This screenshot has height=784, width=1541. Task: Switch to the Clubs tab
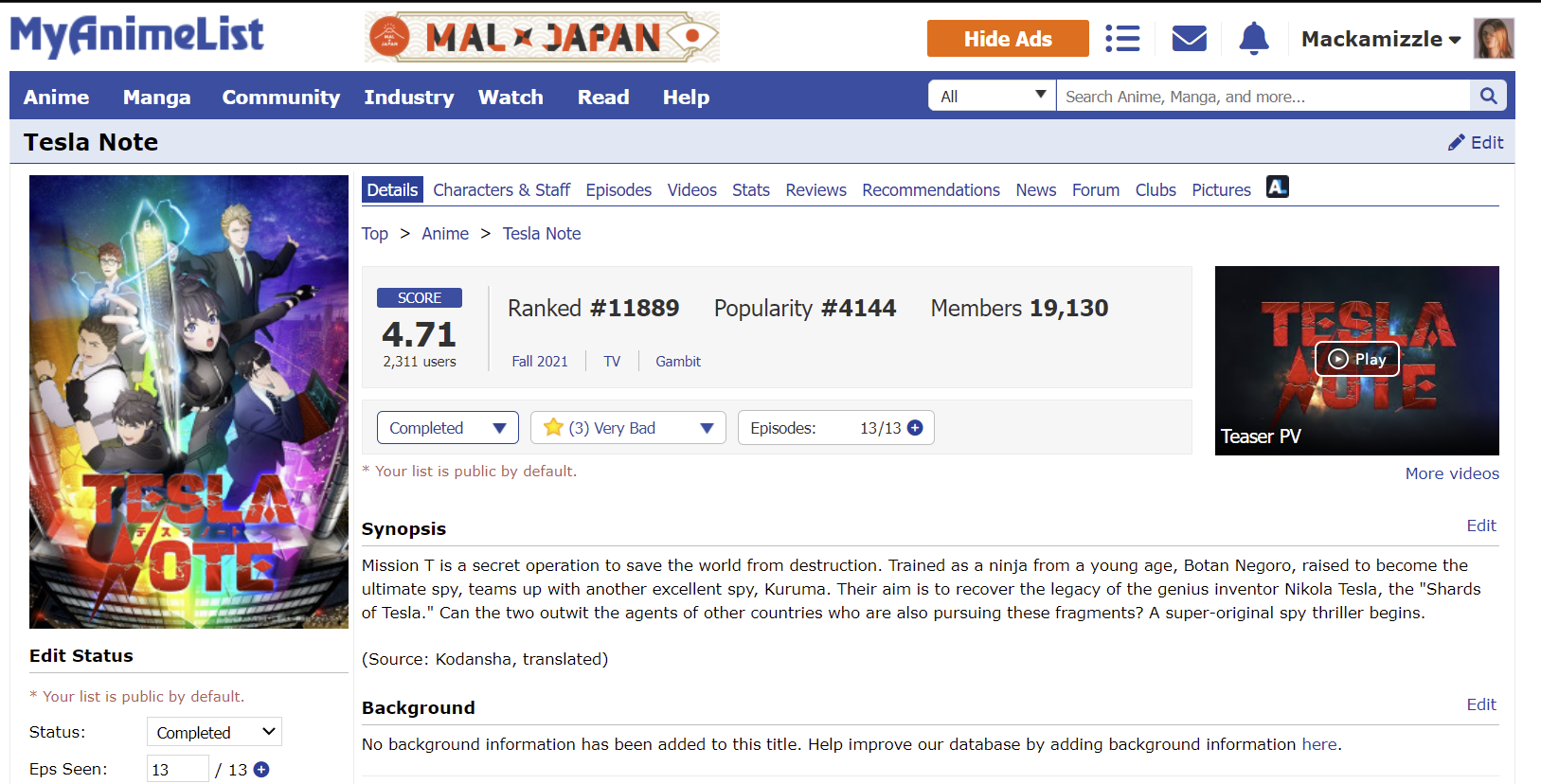coord(1156,190)
